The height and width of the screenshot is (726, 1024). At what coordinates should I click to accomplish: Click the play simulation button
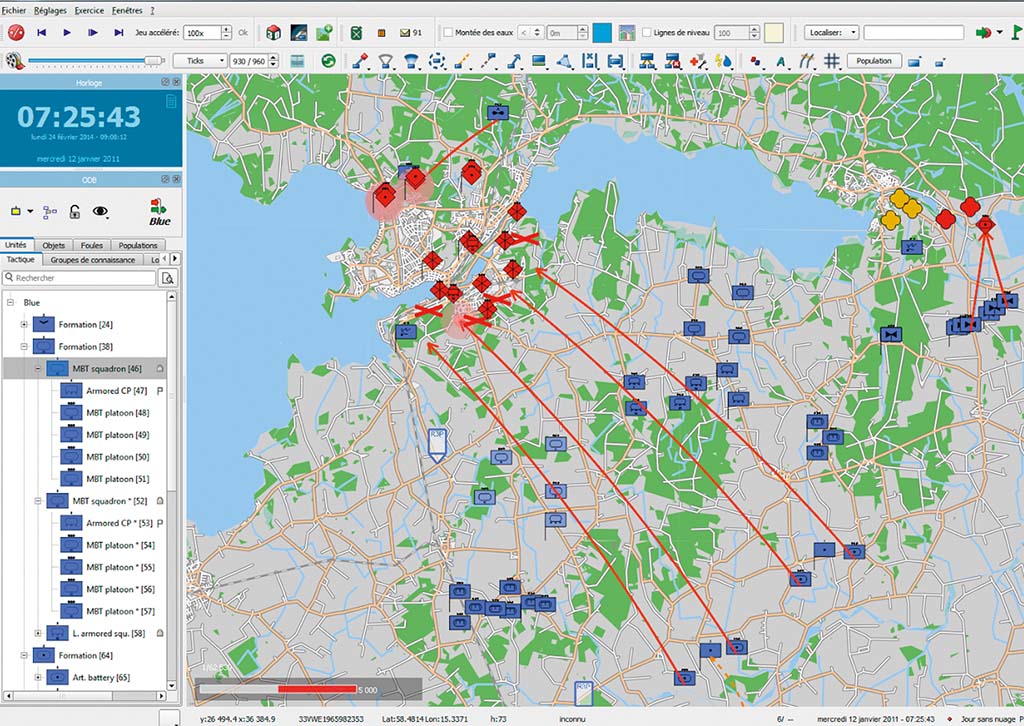tap(67, 33)
